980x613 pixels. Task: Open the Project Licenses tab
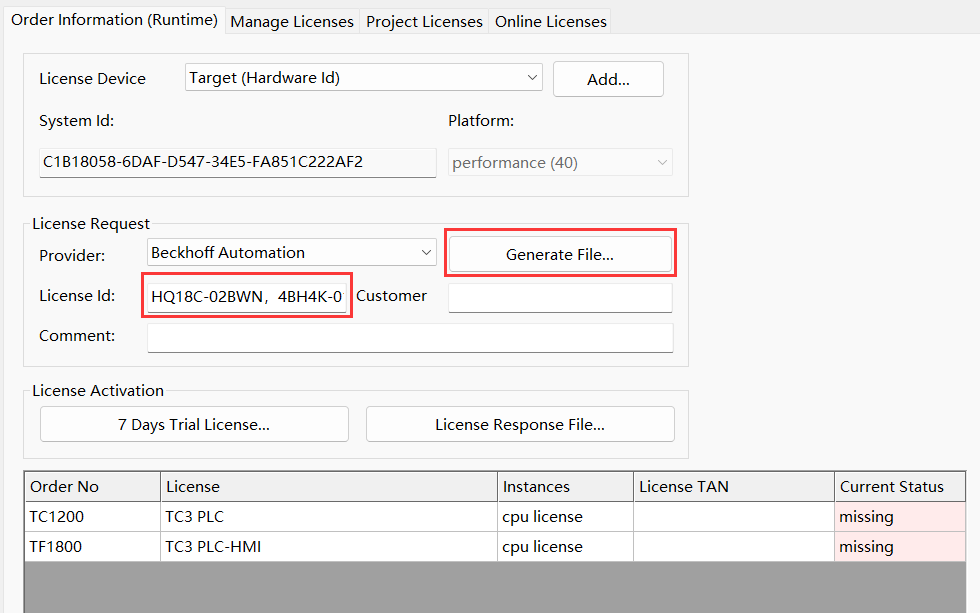[424, 21]
